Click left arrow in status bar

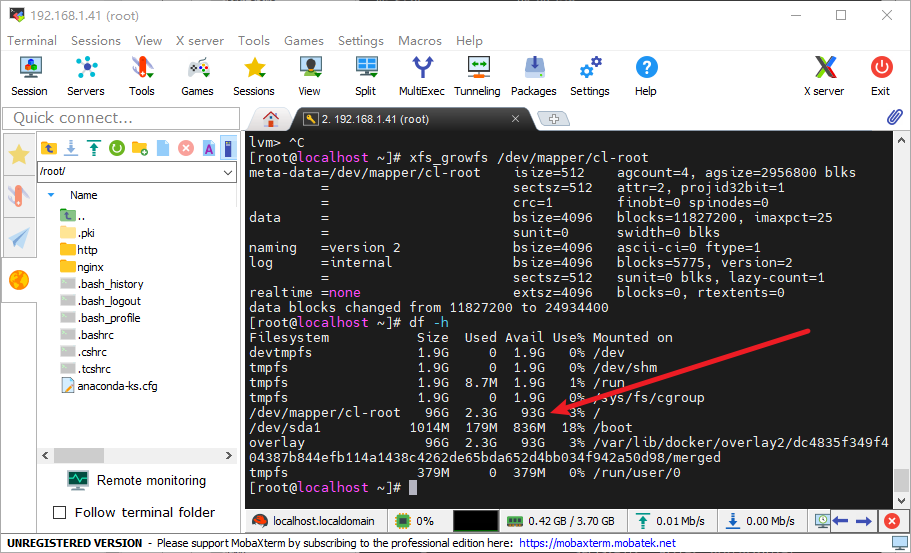840,521
